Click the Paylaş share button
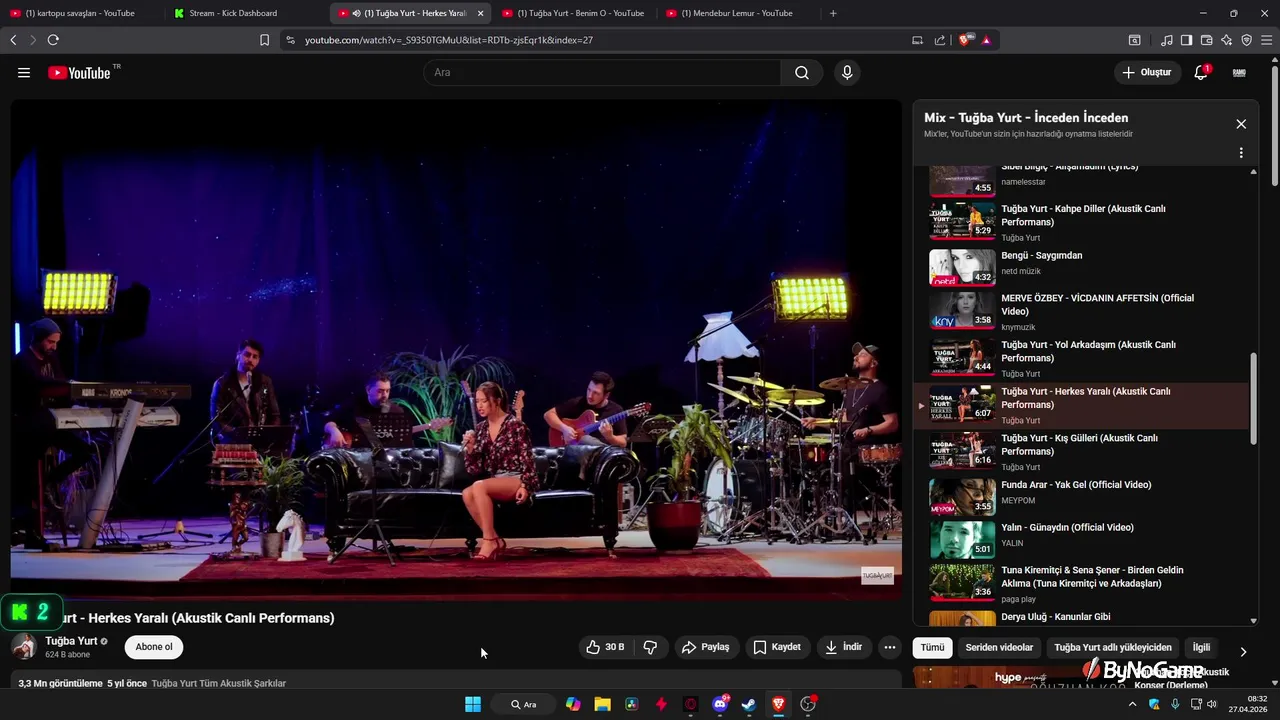Screen dimensions: 1280x720 point(706,647)
